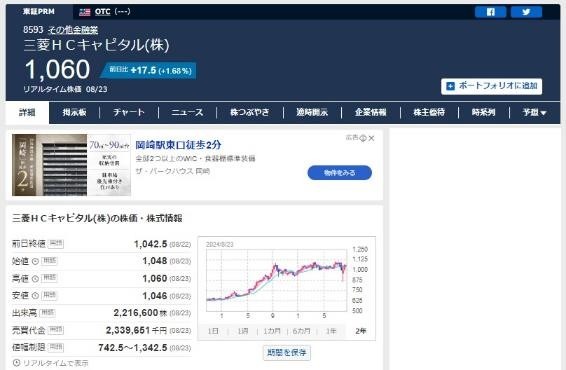Viewport: 566px width, 370px height.
Task: Share the page via the Facebook icon
Action: (x=490, y=12)
